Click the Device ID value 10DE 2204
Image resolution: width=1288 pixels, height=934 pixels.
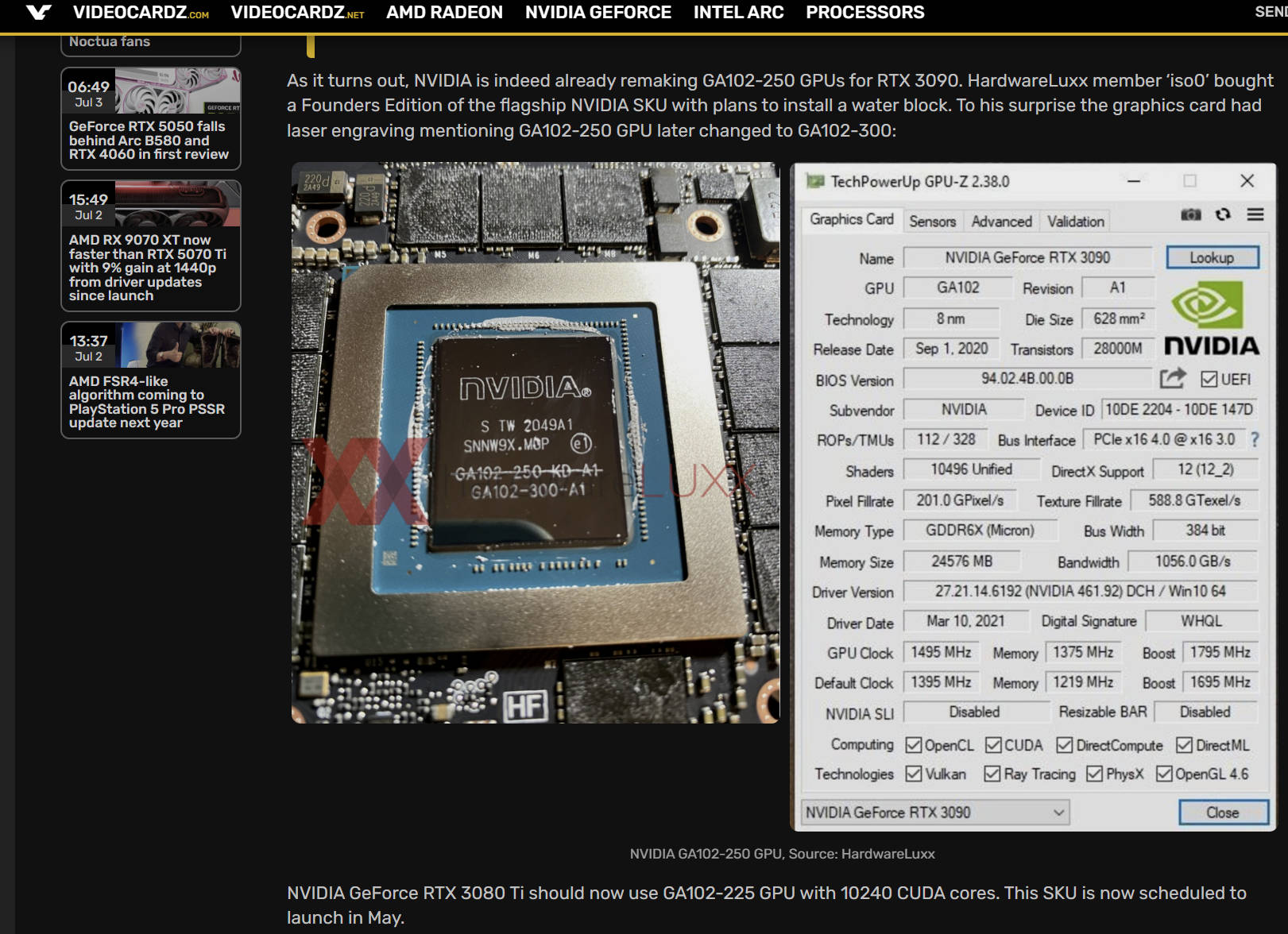1179,410
